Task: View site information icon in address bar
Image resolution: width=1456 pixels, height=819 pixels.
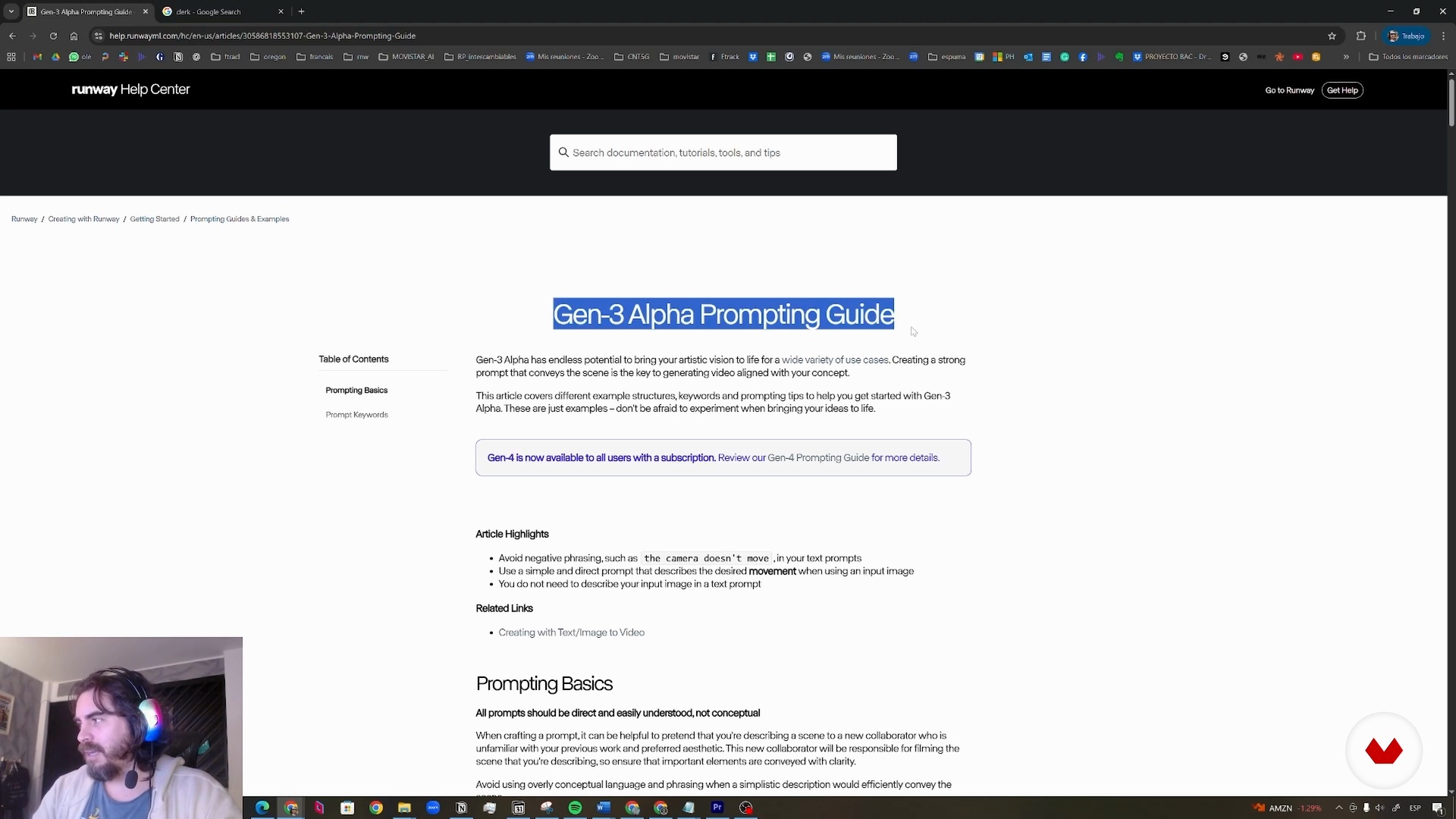Action: point(98,36)
